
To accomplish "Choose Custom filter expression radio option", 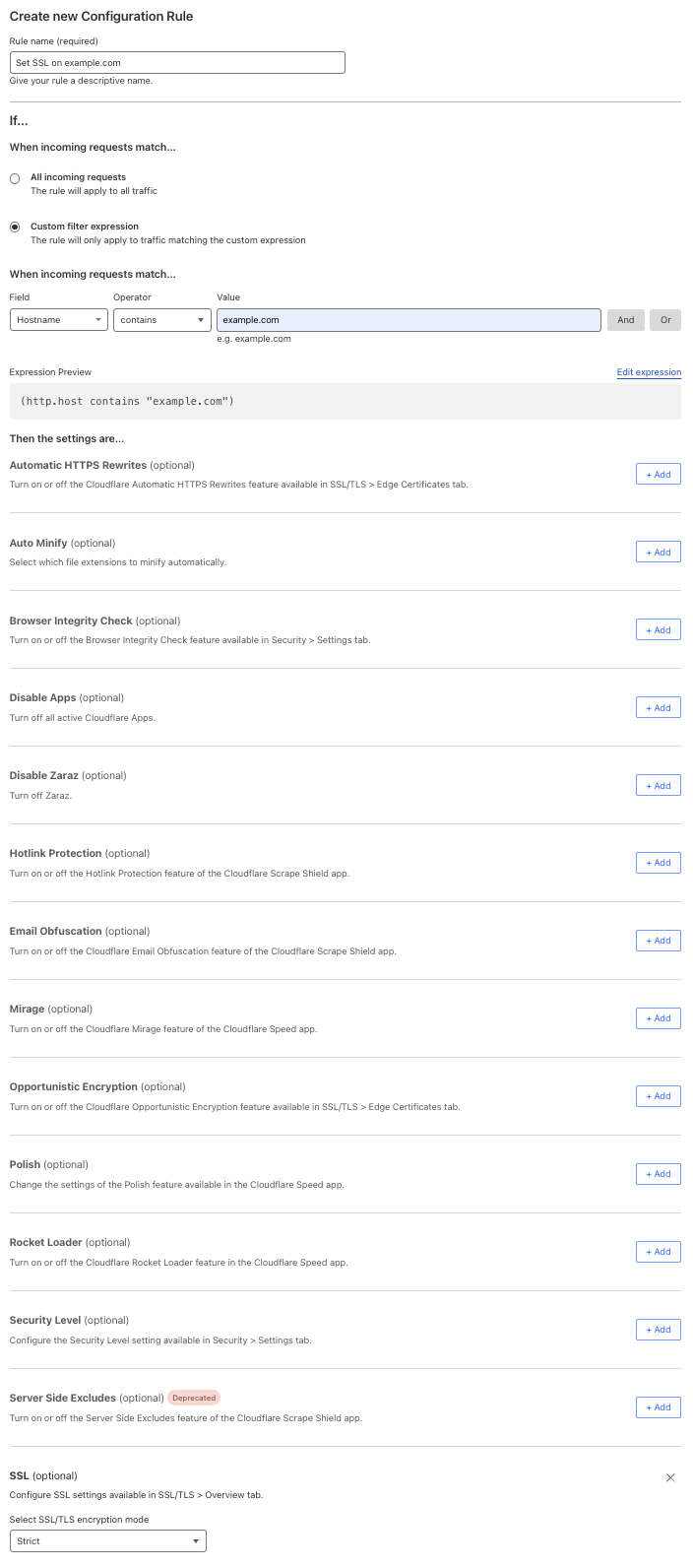I will point(15,227).
